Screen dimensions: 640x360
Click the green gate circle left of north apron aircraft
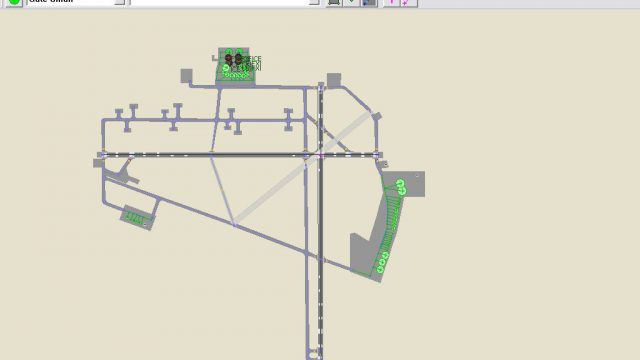[x=226, y=68]
